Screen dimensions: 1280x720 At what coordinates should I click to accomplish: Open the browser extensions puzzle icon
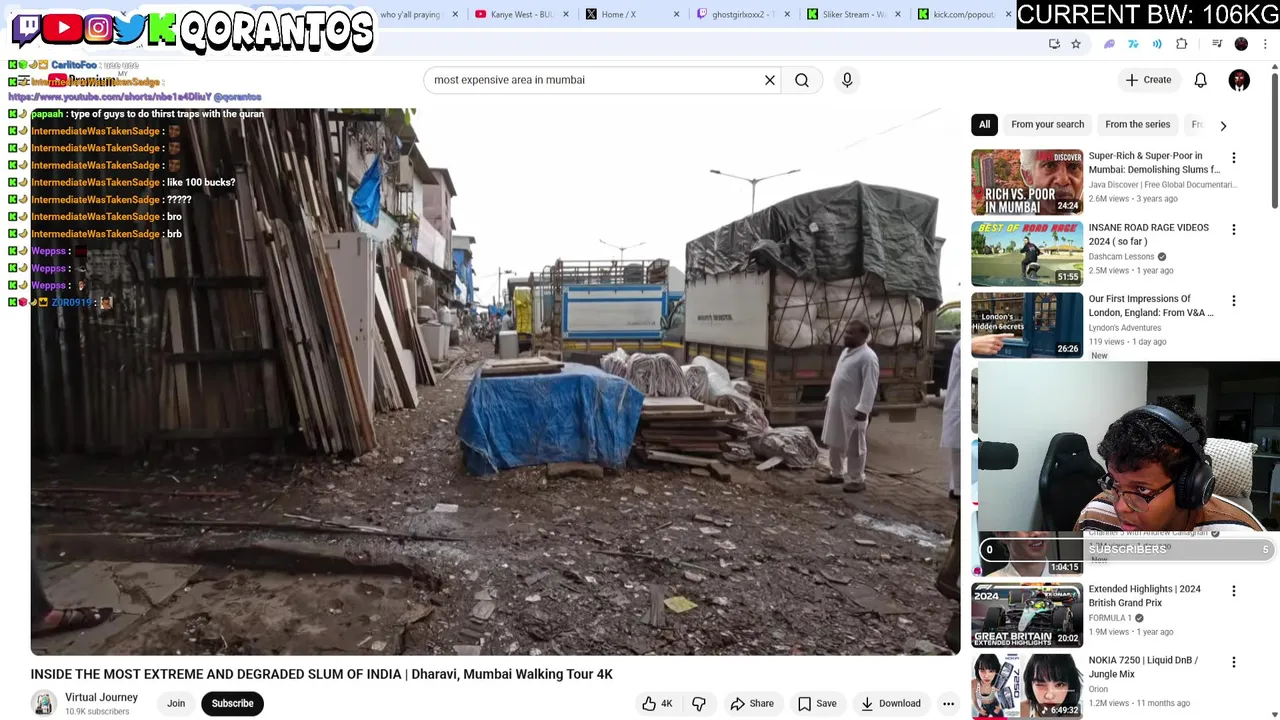pos(1182,44)
